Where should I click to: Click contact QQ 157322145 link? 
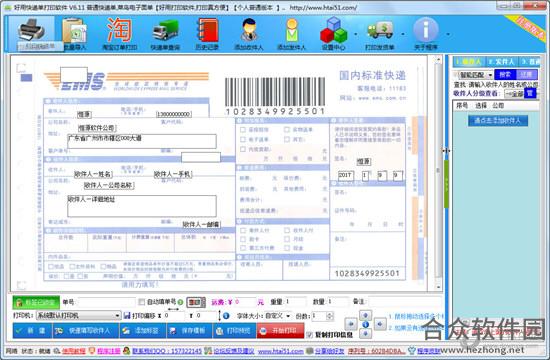click(x=167, y=351)
